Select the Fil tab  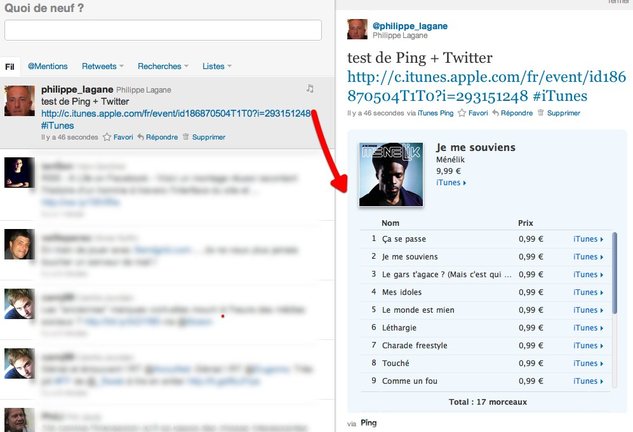tap(10, 66)
